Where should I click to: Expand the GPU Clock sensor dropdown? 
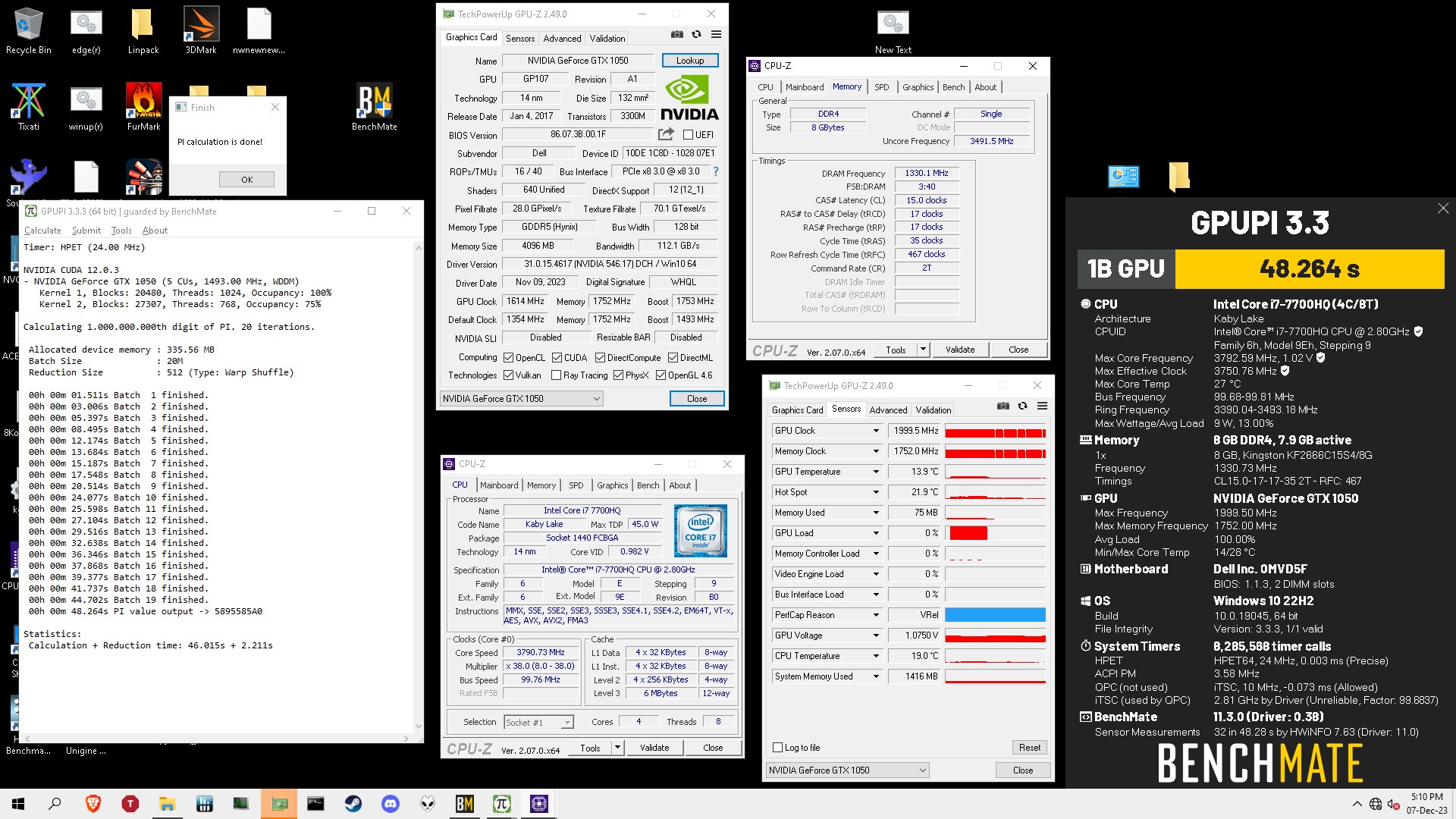pos(876,431)
